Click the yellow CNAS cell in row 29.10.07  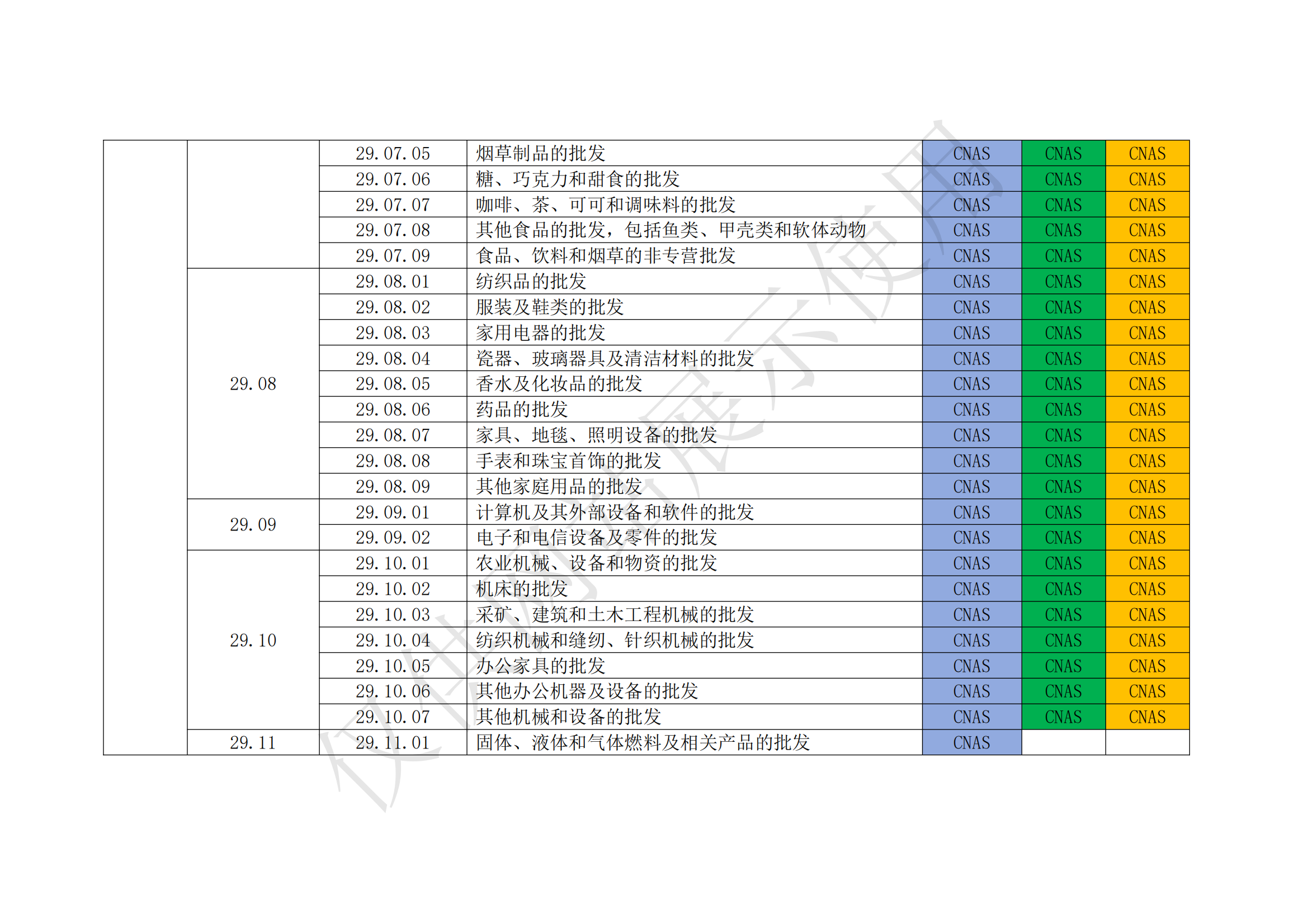[x=1148, y=717]
